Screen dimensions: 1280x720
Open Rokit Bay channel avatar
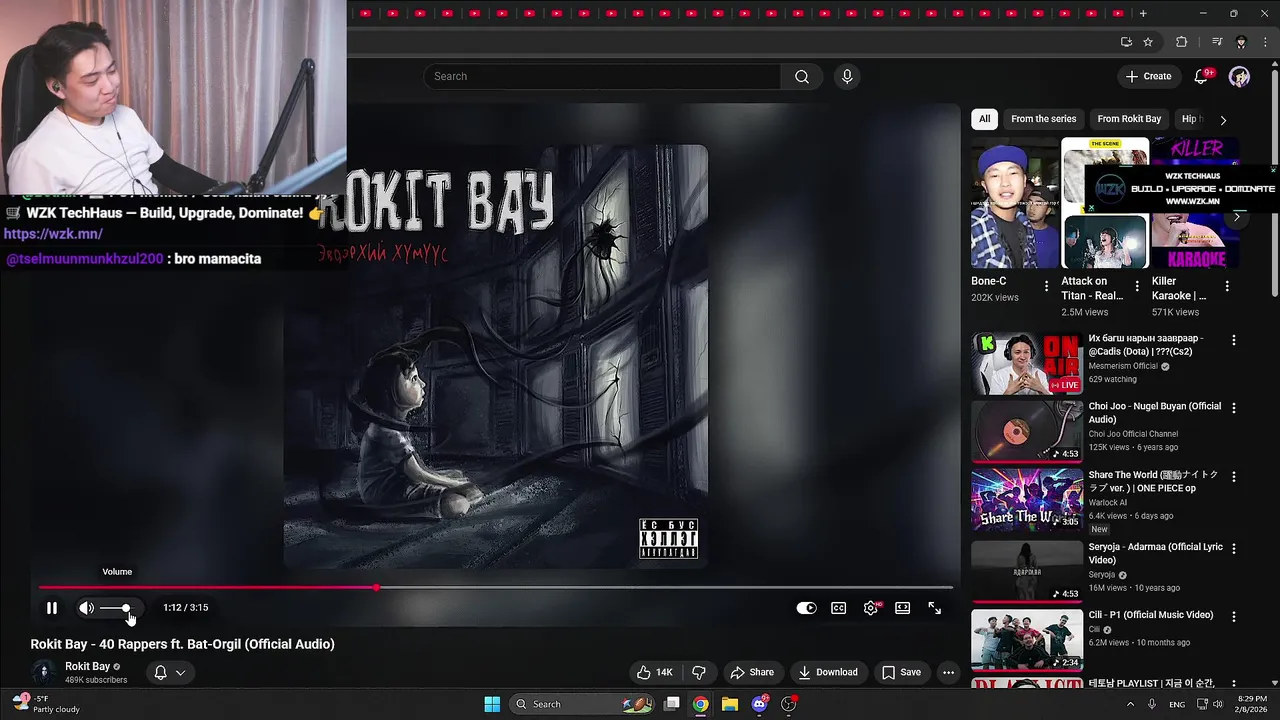(x=43, y=673)
